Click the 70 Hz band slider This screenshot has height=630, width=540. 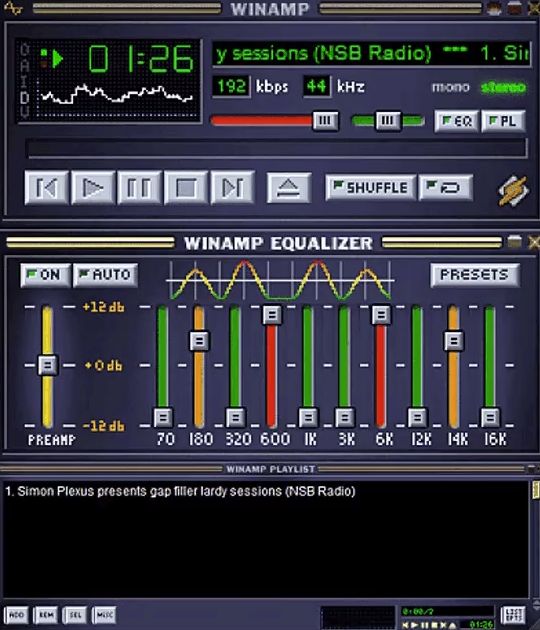pyautogui.click(x=163, y=367)
